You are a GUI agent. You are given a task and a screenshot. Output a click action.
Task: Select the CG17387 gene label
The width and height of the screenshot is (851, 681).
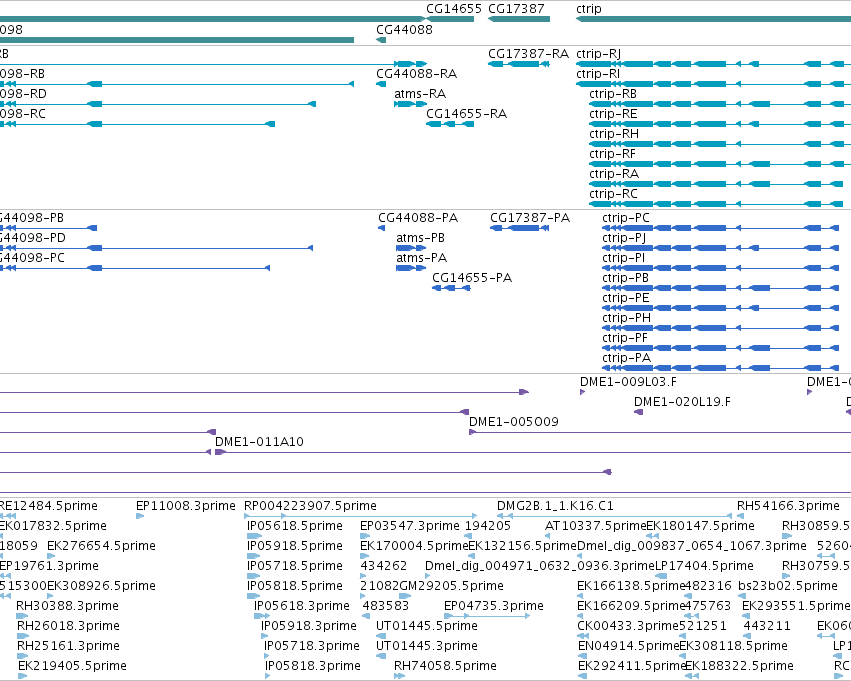(516, 9)
